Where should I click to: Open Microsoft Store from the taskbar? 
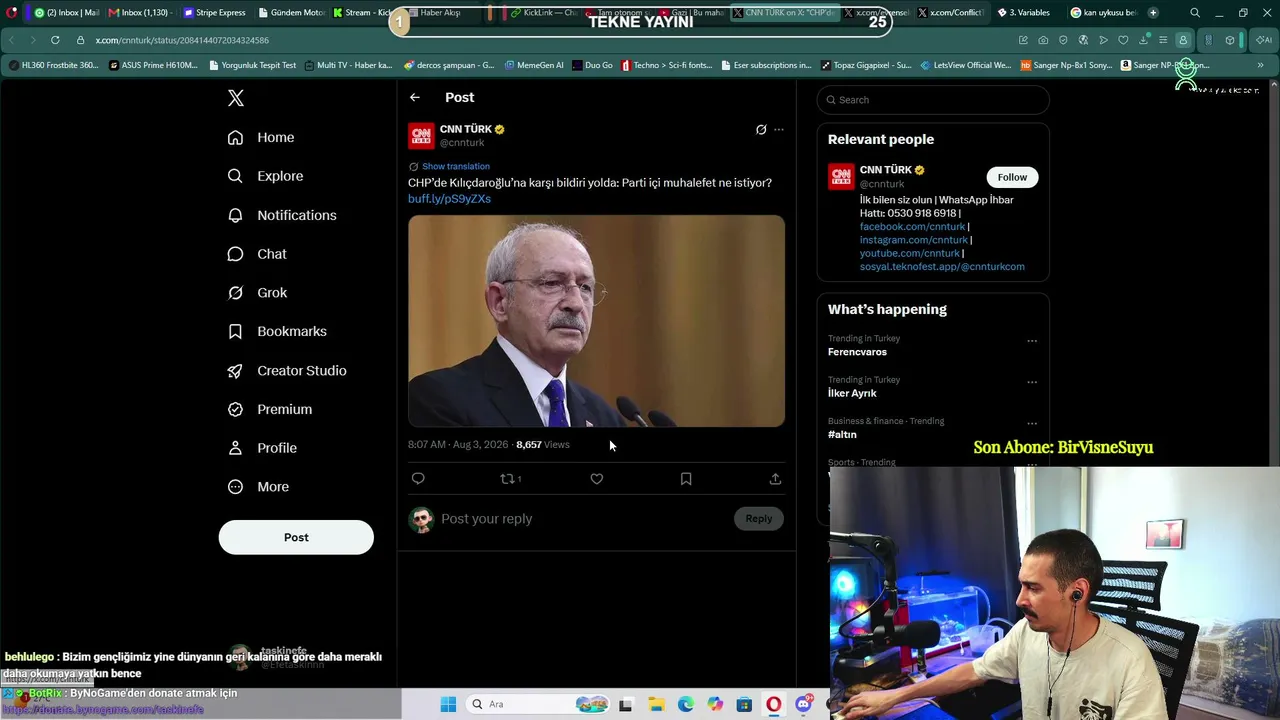pos(744,705)
